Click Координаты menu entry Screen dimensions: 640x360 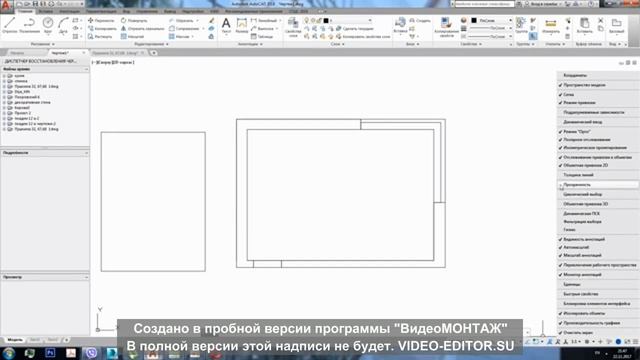coord(575,76)
